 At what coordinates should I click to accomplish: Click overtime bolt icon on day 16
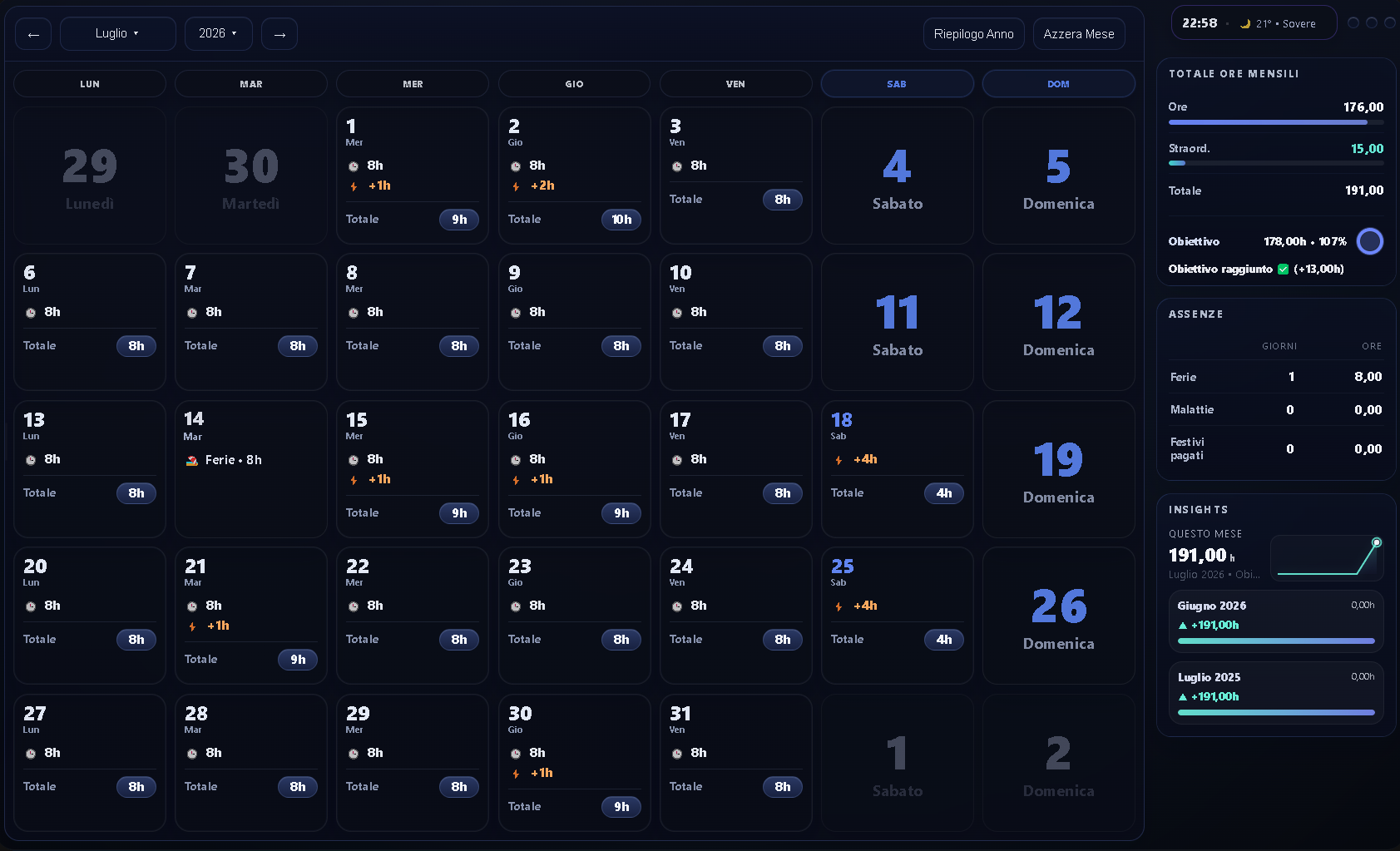pos(516,480)
